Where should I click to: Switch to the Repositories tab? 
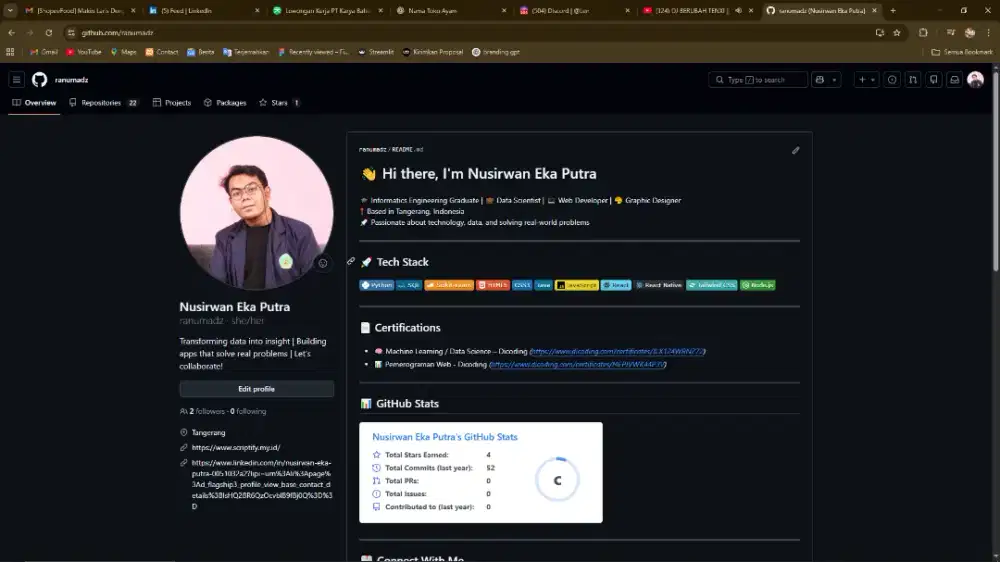tap(102, 103)
